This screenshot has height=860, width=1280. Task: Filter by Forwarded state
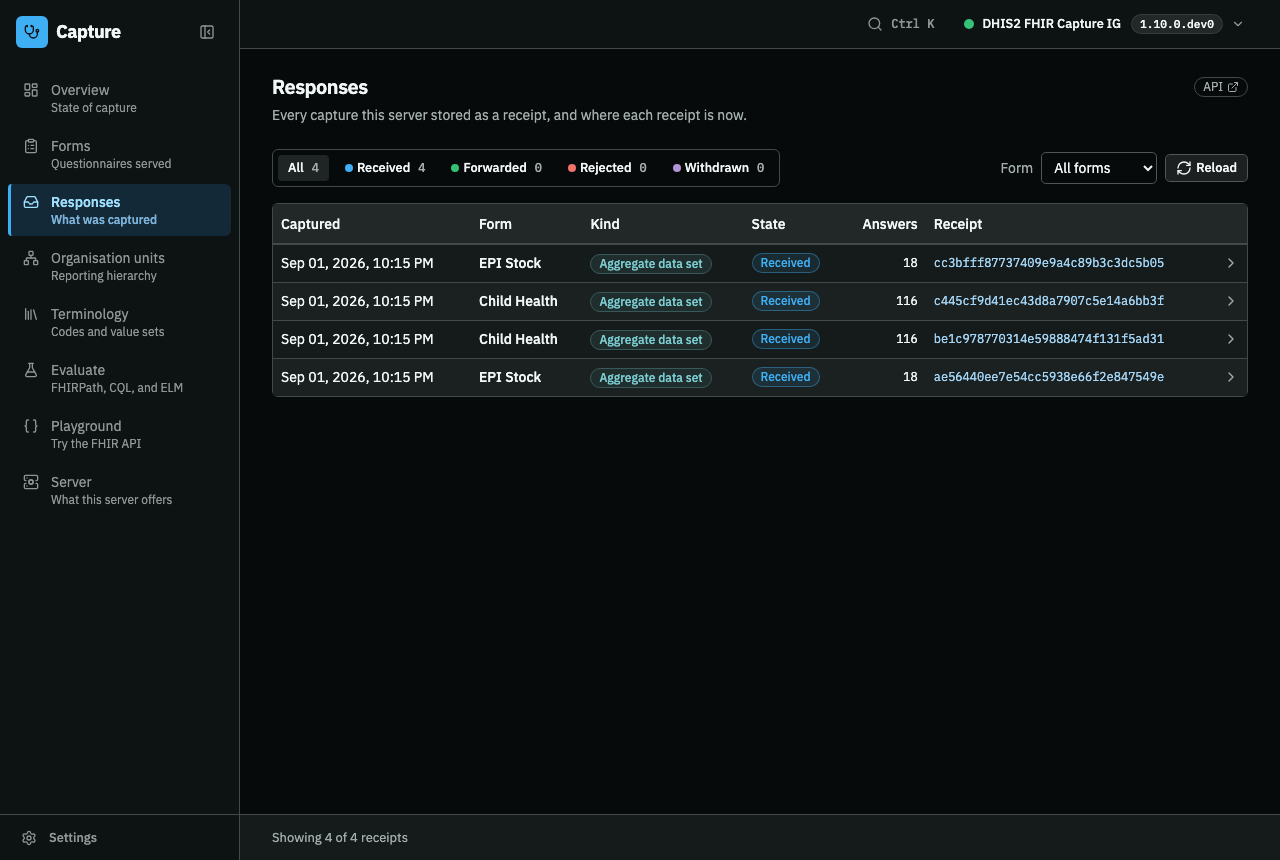(x=496, y=168)
